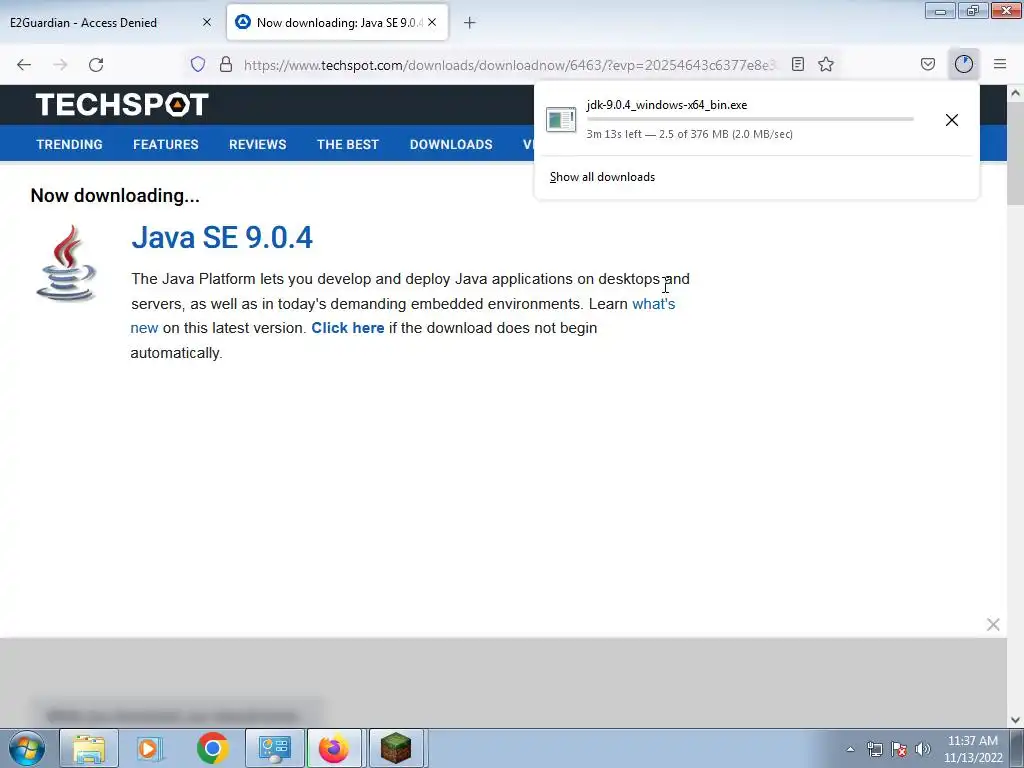The height and width of the screenshot is (768, 1024).
Task: Click the page scrollbar up arrow
Action: click(x=1016, y=93)
